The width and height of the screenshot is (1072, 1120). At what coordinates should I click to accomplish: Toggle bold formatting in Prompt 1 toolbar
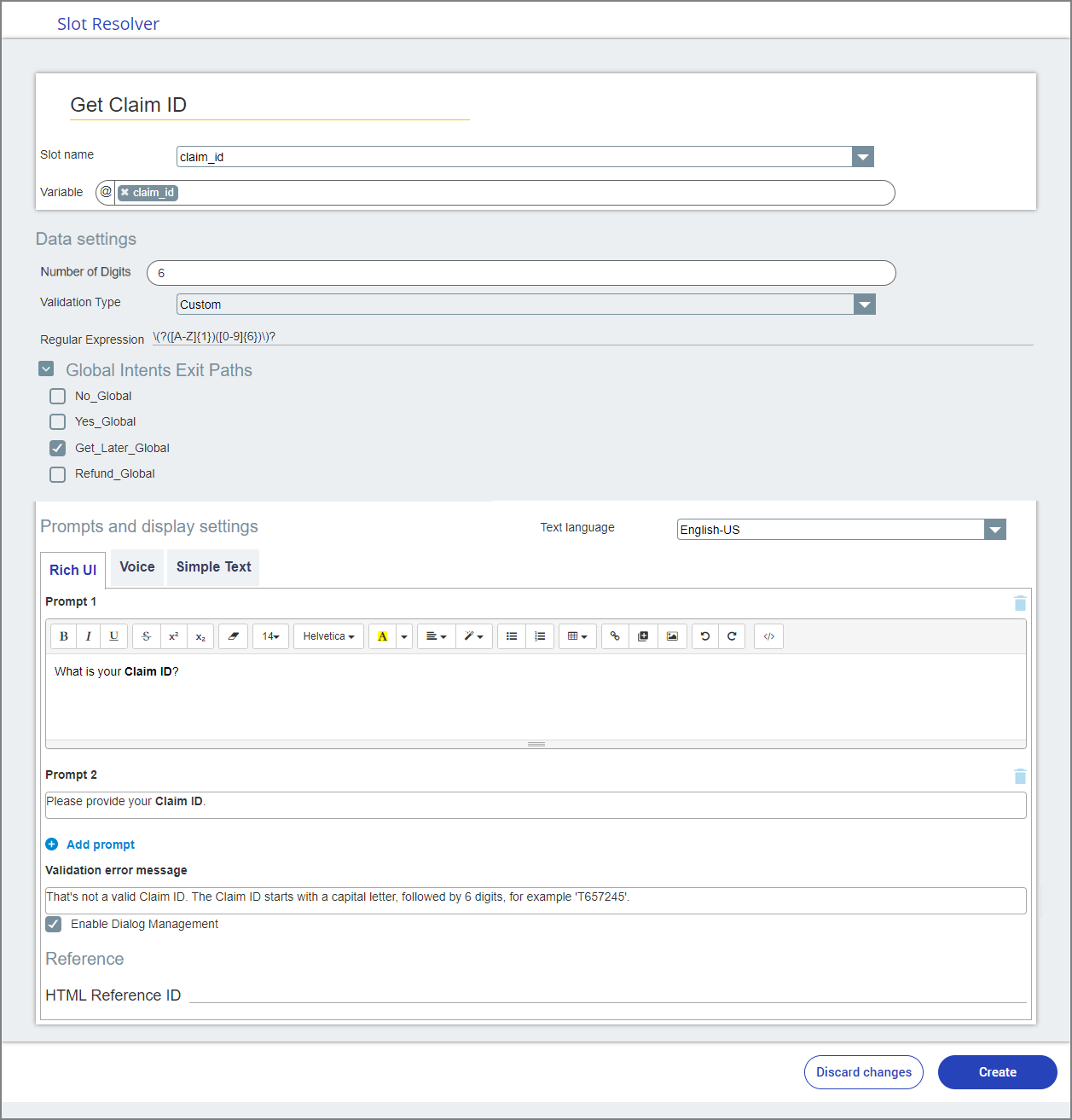(64, 636)
